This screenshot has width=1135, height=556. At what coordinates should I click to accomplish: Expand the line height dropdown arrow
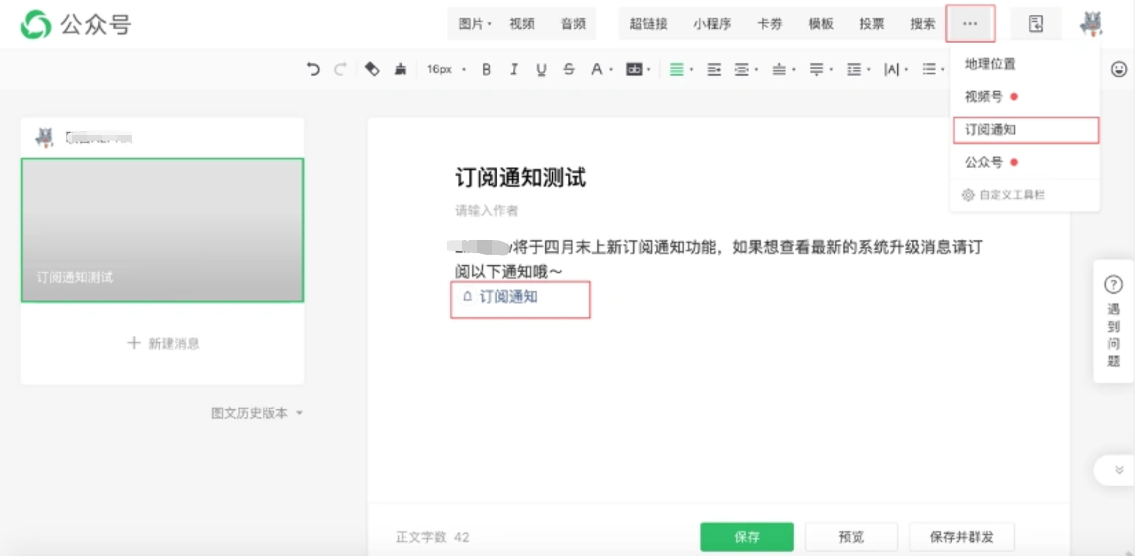click(x=869, y=70)
